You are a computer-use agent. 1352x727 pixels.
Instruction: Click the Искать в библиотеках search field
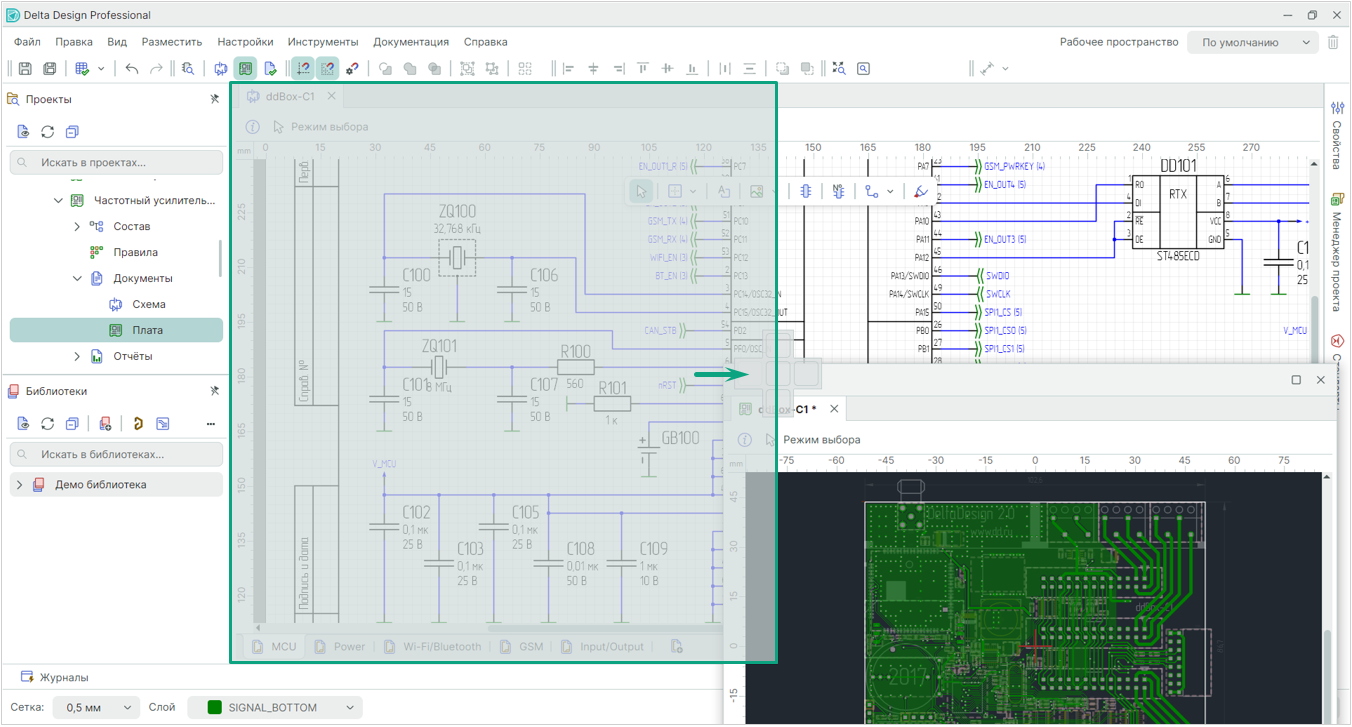coord(116,454)
